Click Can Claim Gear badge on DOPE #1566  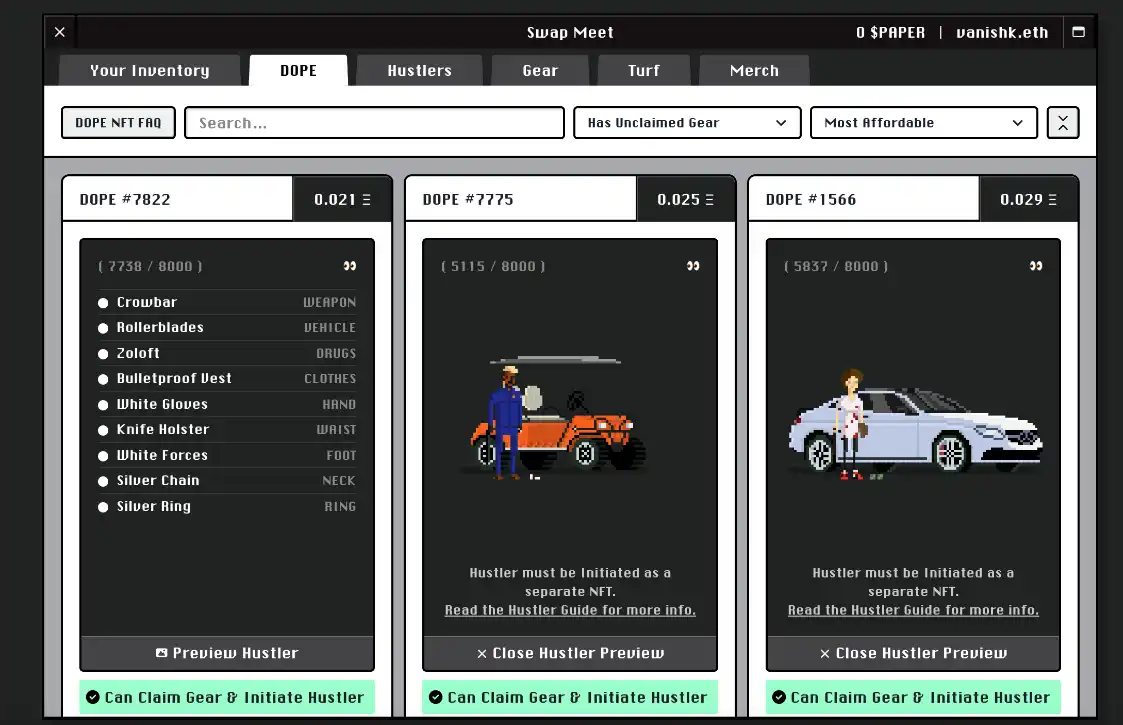[913, 697]
